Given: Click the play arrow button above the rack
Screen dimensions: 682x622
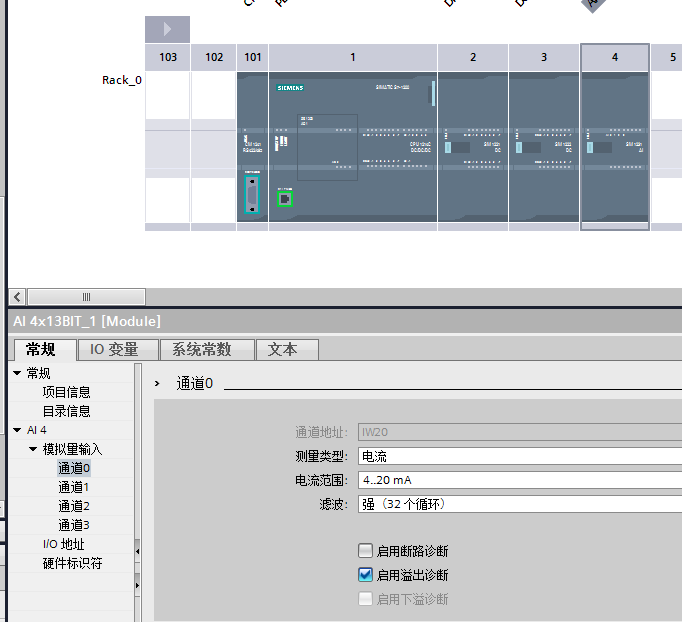Looking at the screenshot, I should (x=167, y=29).
